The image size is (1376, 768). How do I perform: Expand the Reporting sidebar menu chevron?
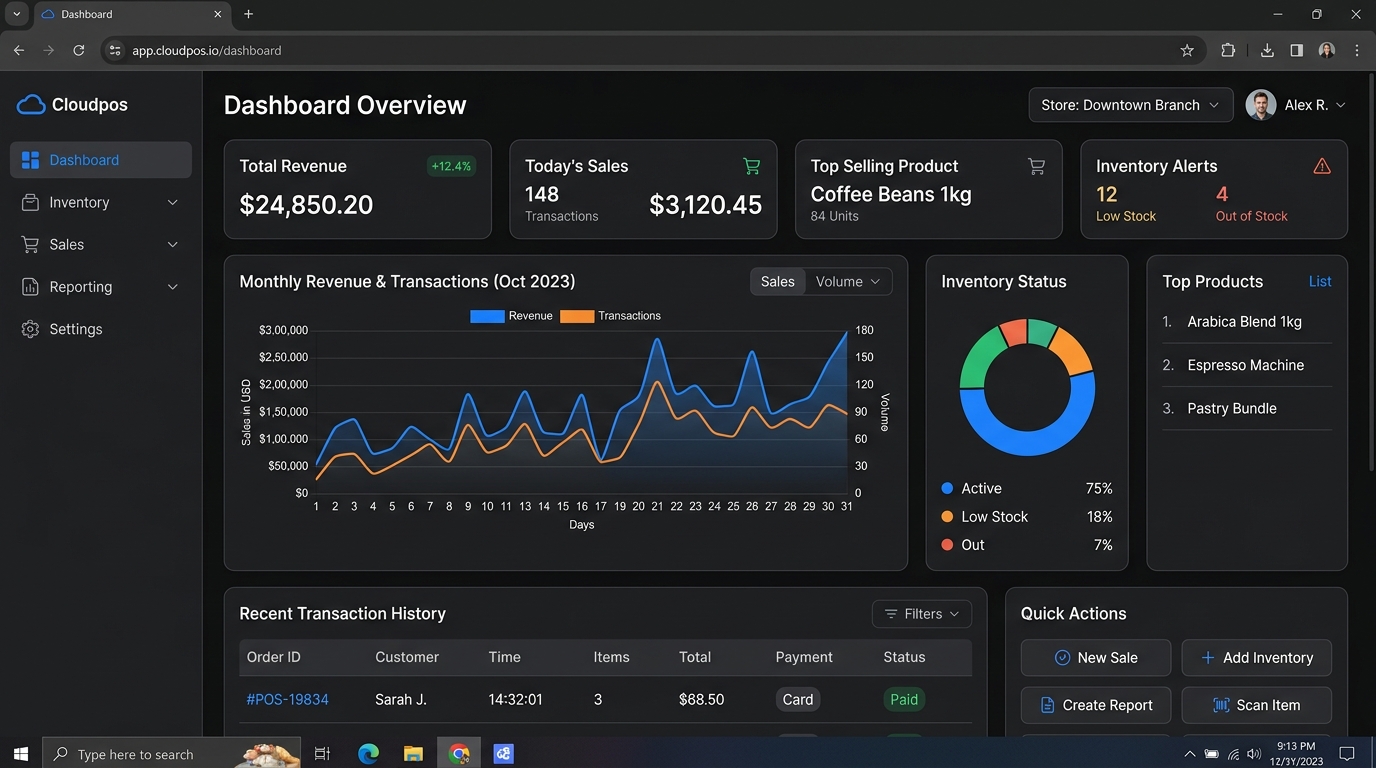coord(172,287)
